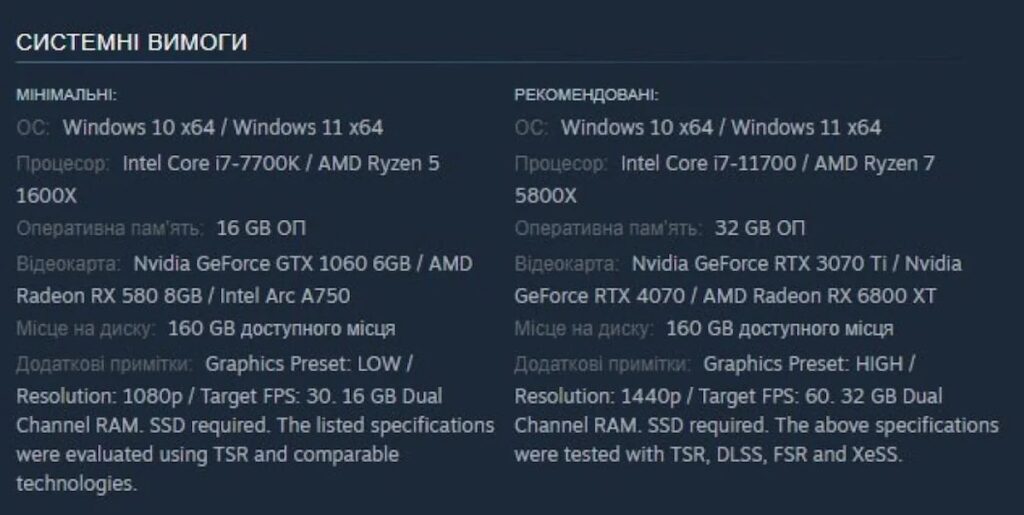Select the РЕКОМЕНДОВАНІ section label
1024x515 pixels.
point(586,95)
